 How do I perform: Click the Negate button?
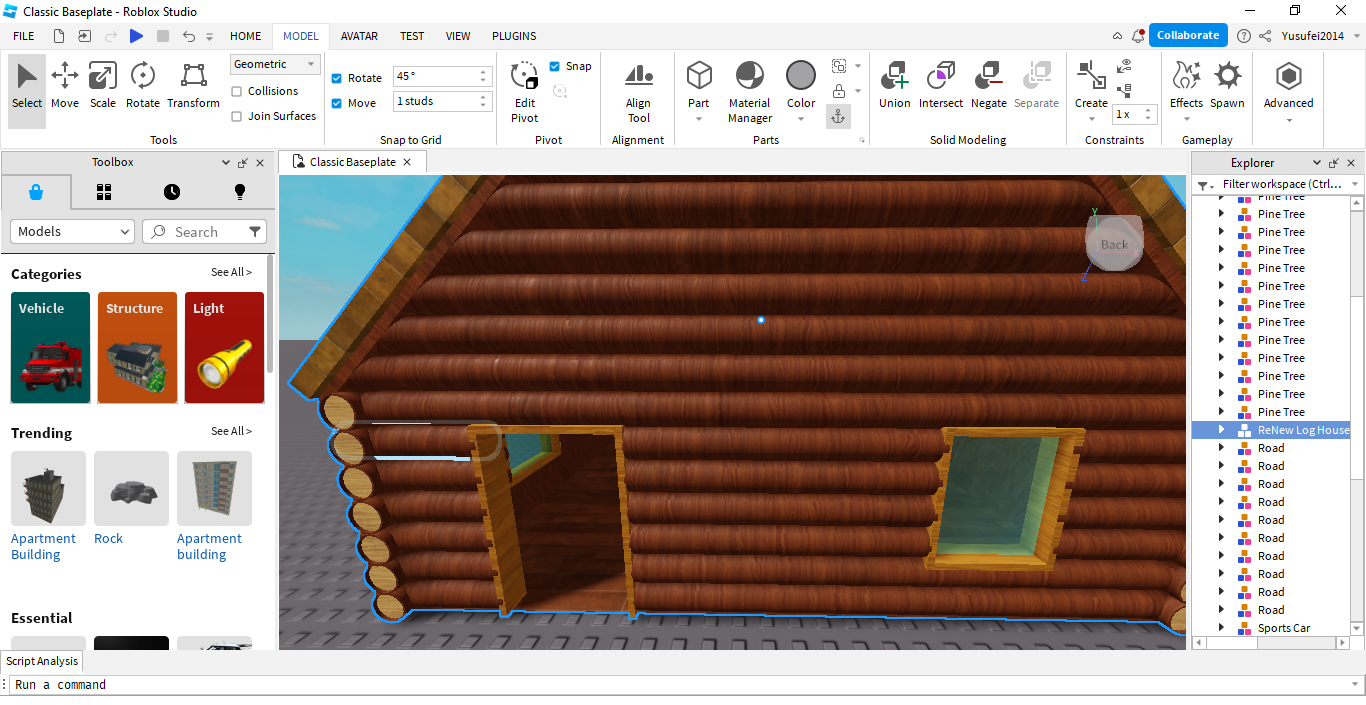[989, 86]
